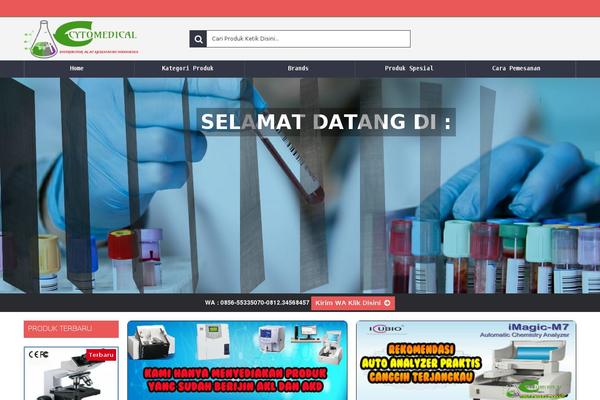Open the Cara Pemesanan menu
The width and height of the screenshot is (600, 400).
click(x=516, y=69)
